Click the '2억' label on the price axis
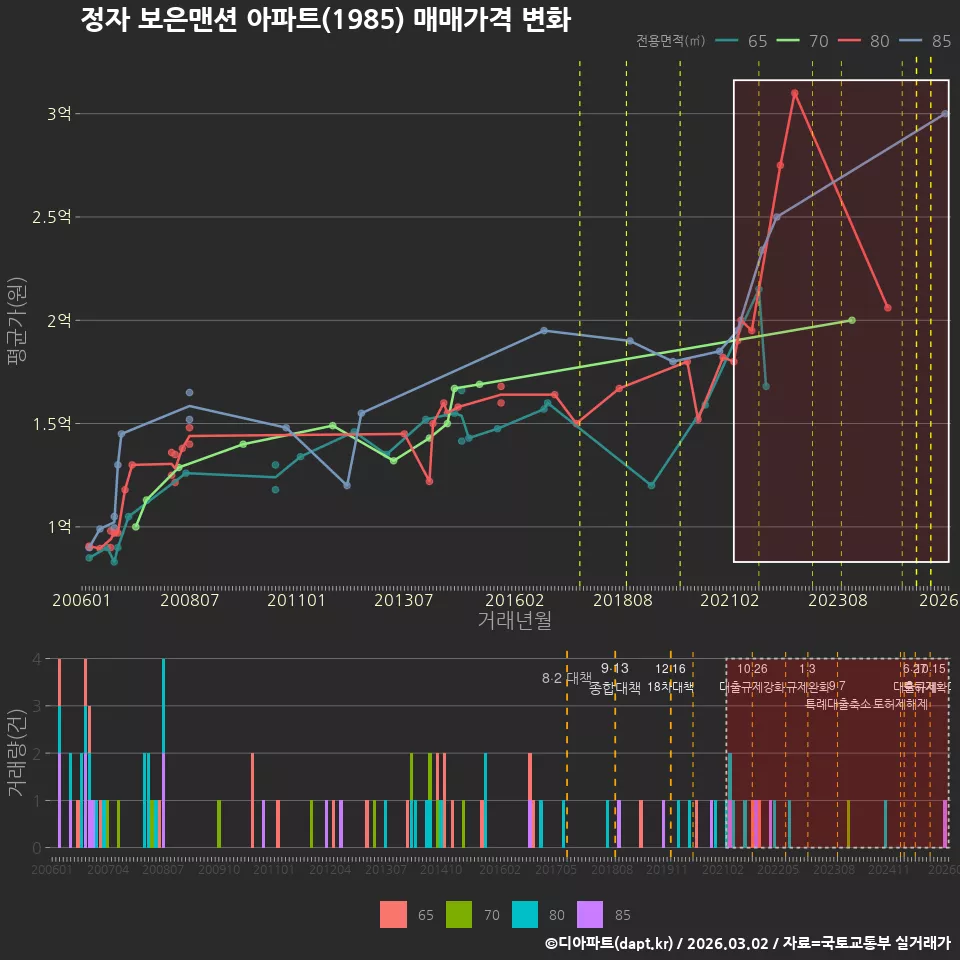960x960 pixels. (x=59, y=320)
